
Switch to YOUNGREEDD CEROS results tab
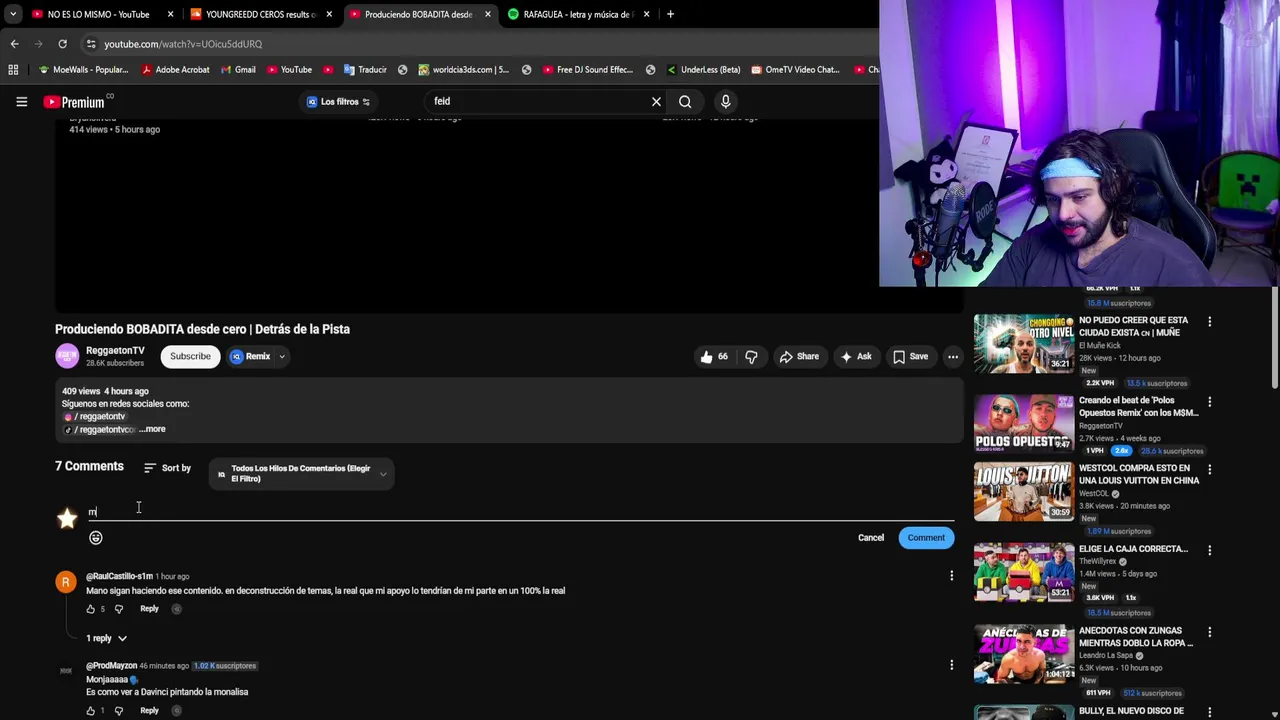pos(260,14)
